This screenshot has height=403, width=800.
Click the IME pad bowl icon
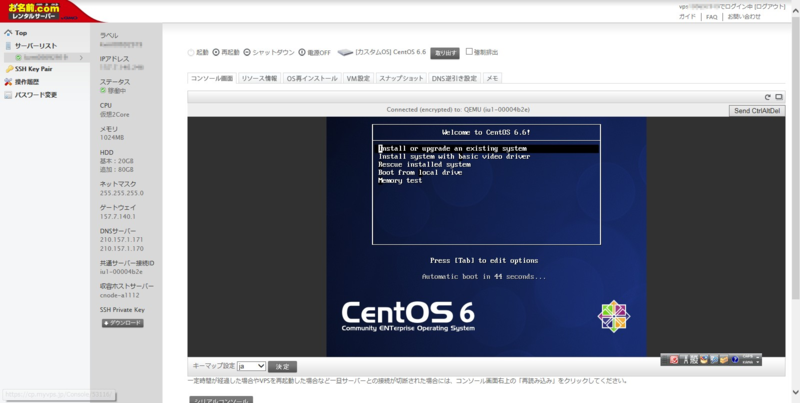point(704,360)
